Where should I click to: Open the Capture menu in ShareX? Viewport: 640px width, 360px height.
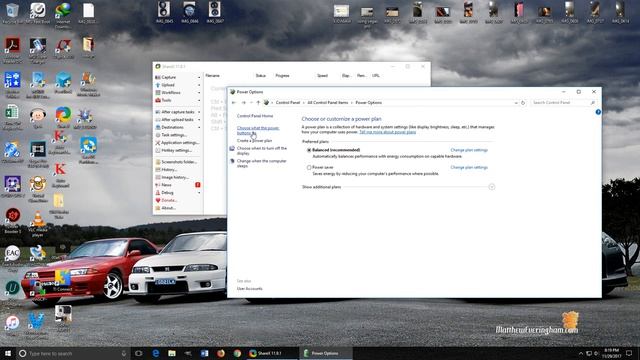click(178, 77)
